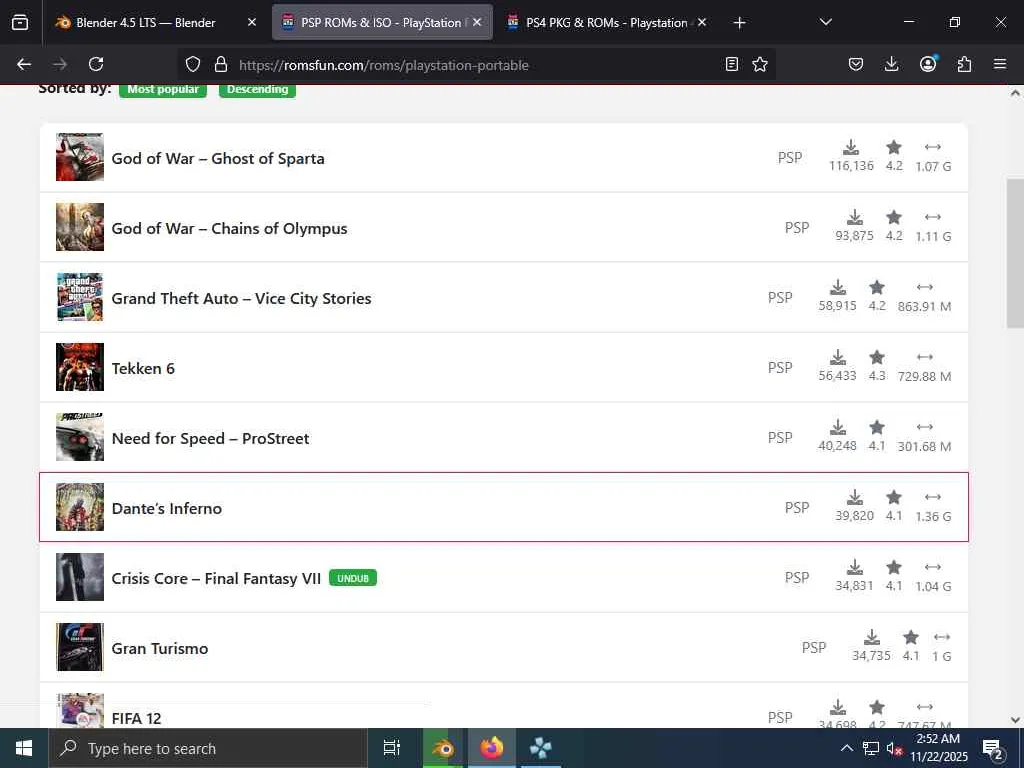The image size is (1024, 768).
Task: Open the Pocket save icon
Action: tap(856, 64)
